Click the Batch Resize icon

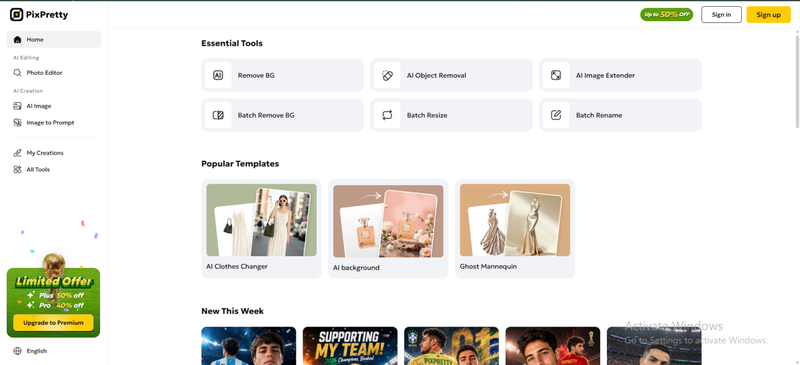[387, 115]
